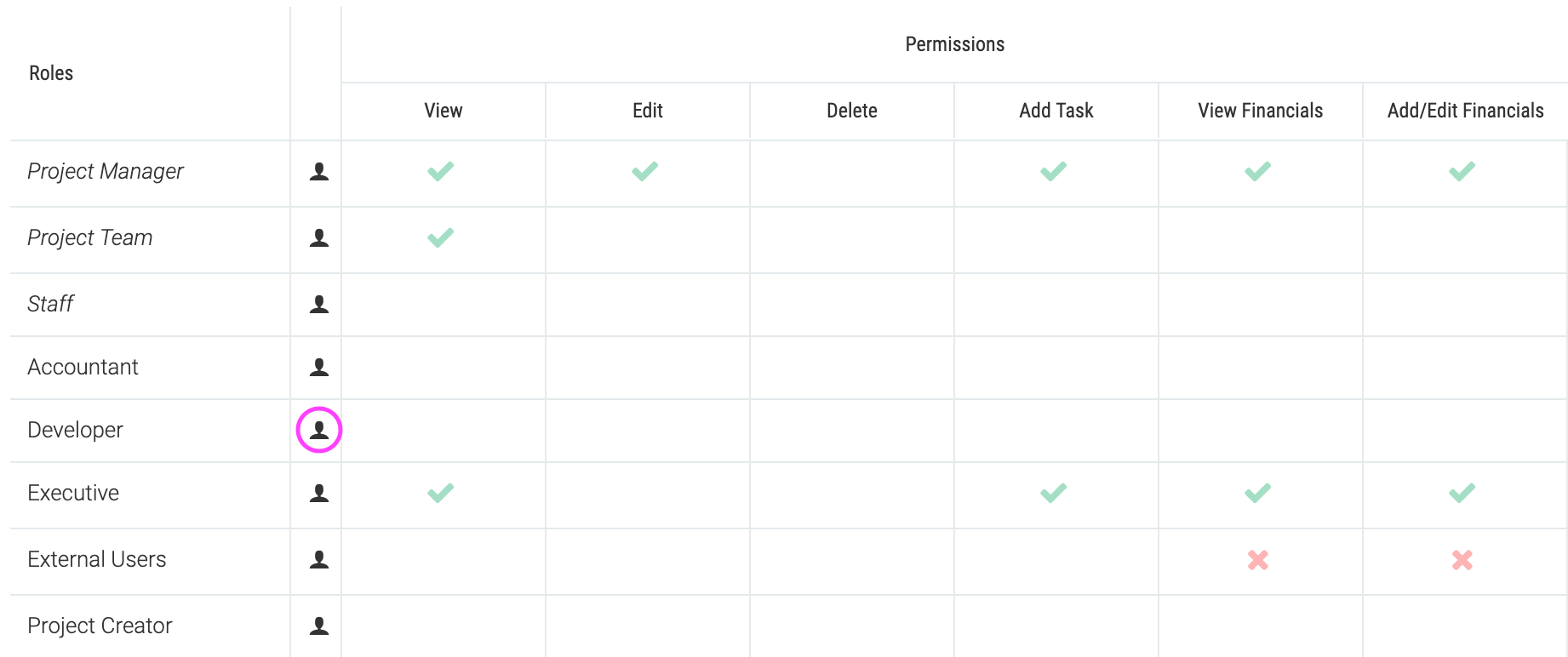Open the Staff role user icon

pos(319,304)
